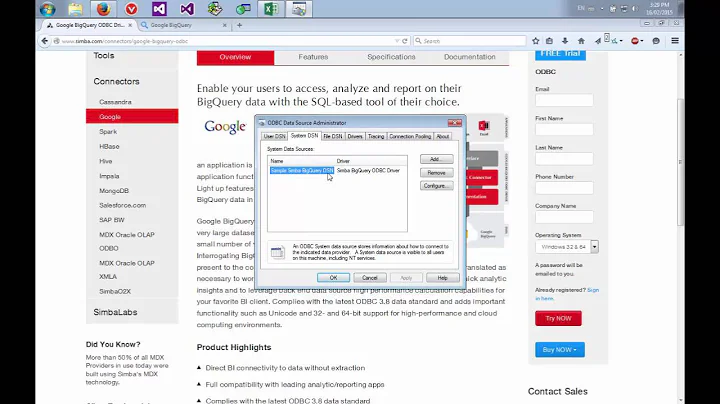Open the Documentation page tab
The height and width of the screenshot is (404, 720).
469,57
